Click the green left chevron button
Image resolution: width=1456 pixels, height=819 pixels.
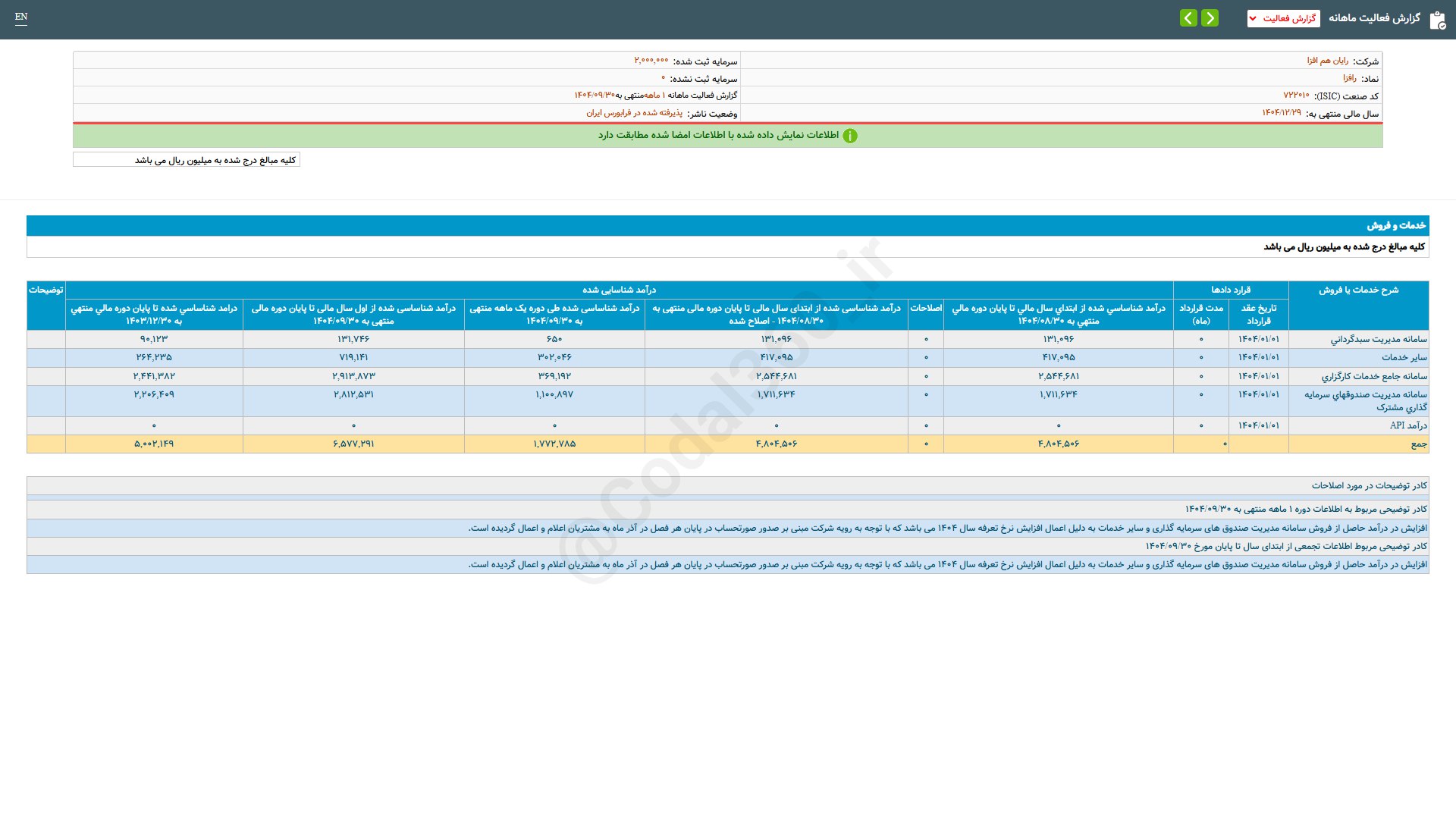tap(1188, 18)
